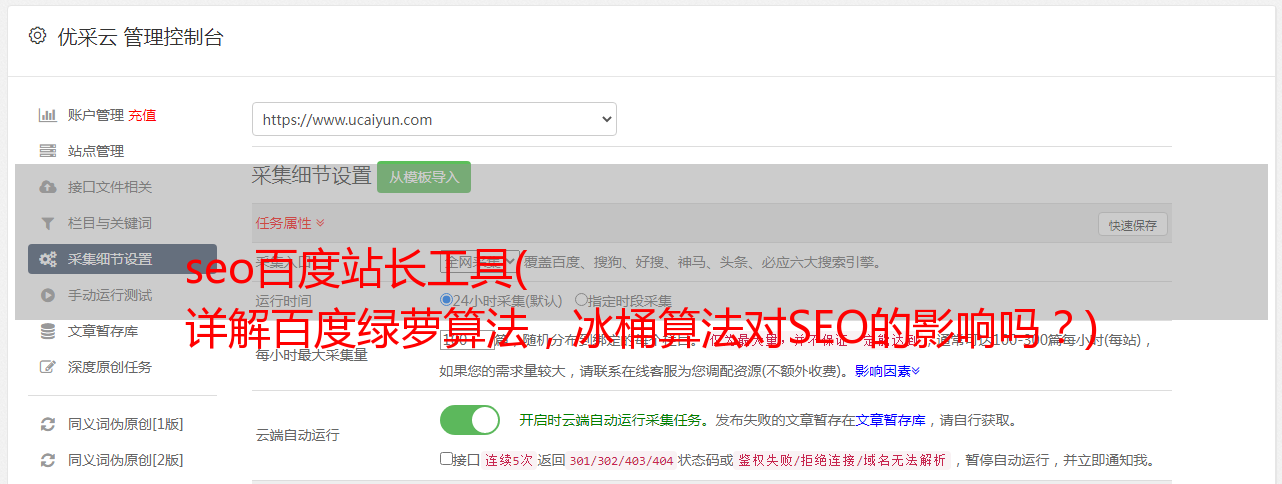
Task: Open 文章暂存库 in the sidebar
Action: tap(103, 331)
